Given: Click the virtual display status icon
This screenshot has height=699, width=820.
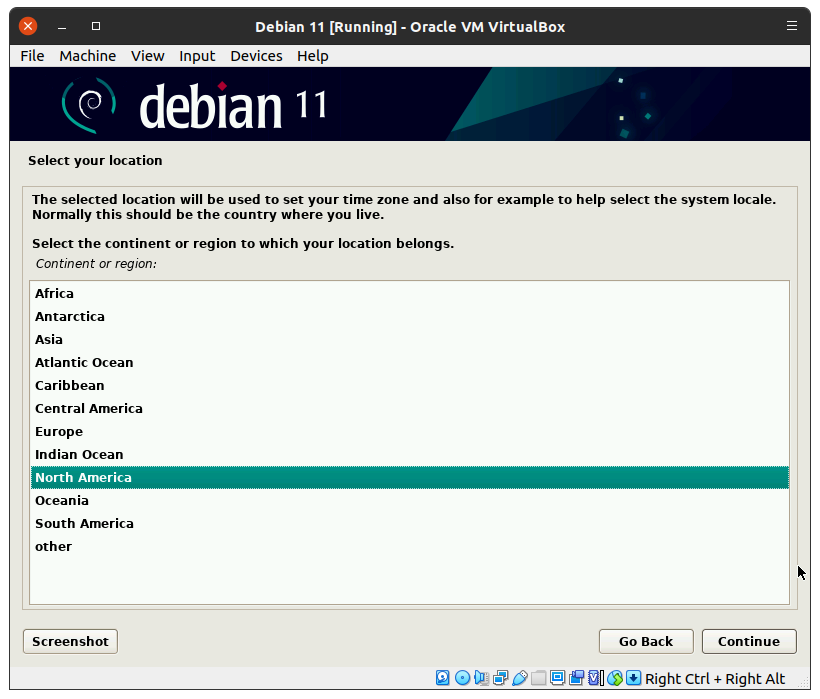Looking at the screenshot, I should click(557, 678).
